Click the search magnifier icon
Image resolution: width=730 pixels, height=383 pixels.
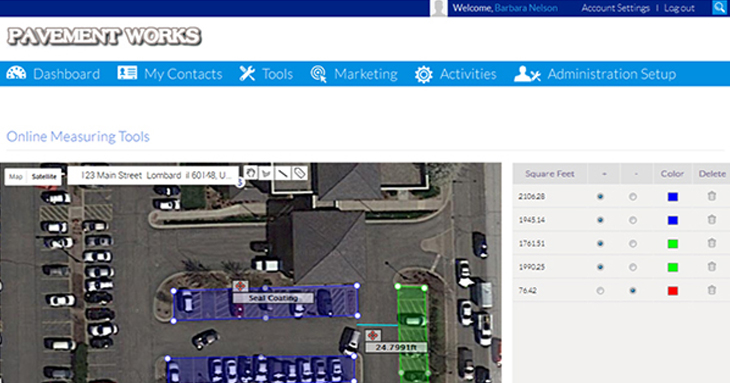(x=719, y=7)
